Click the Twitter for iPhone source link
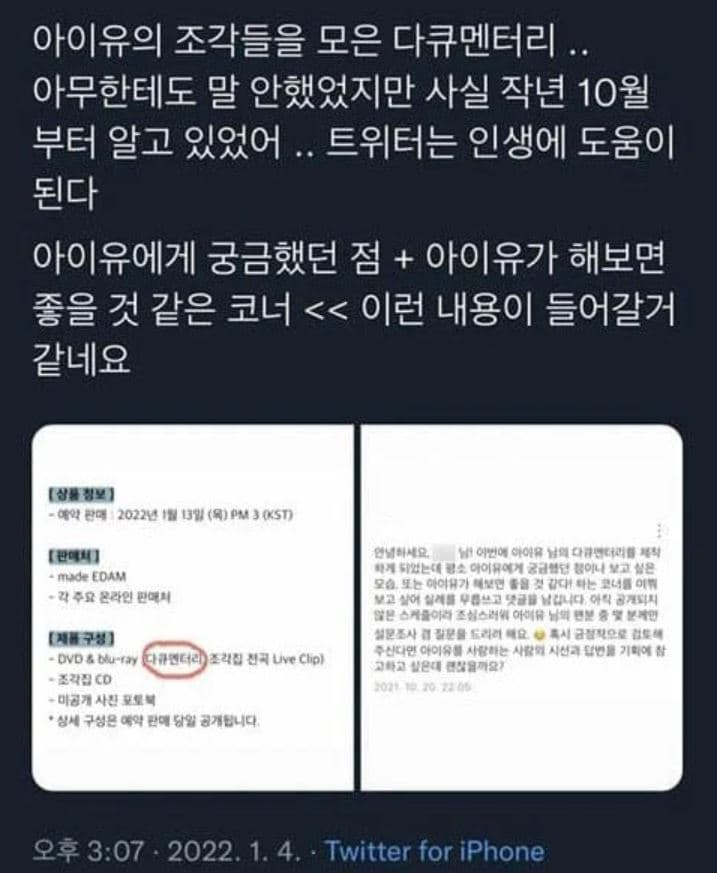 click(434, 851)
